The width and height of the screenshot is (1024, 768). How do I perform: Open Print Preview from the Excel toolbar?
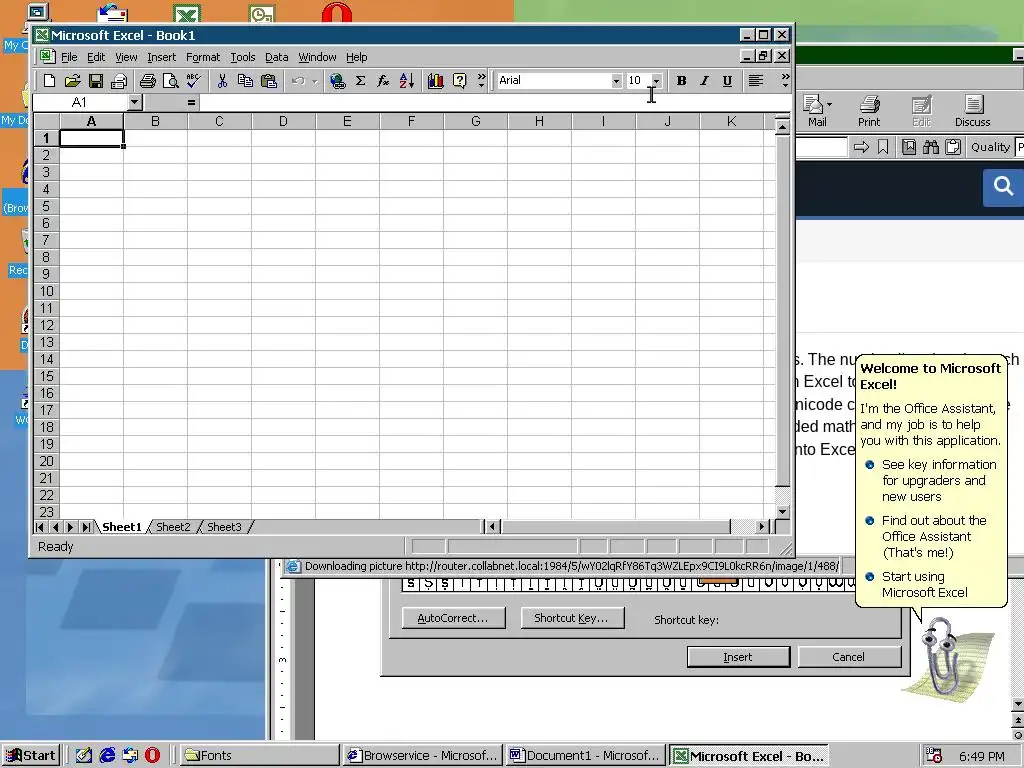click(x=170, y=81)
